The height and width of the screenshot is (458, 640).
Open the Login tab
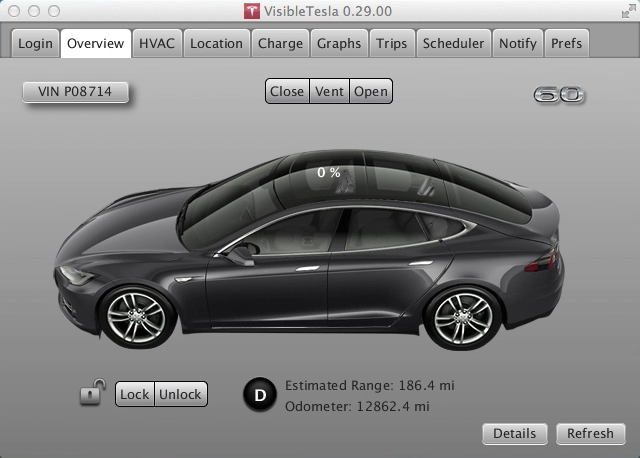pos(36,43)
